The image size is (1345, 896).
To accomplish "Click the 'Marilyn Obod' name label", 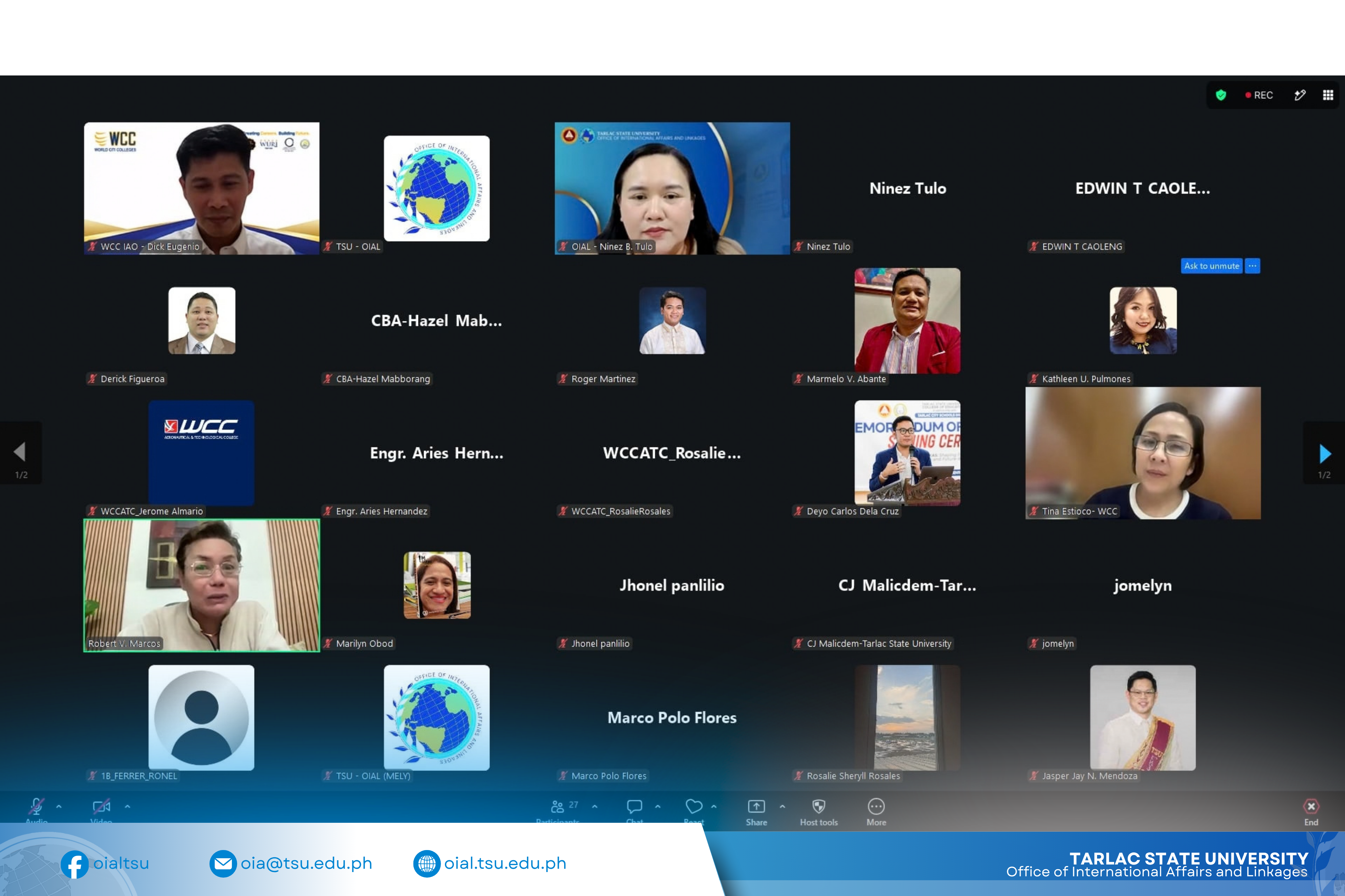I will [364, 643].
